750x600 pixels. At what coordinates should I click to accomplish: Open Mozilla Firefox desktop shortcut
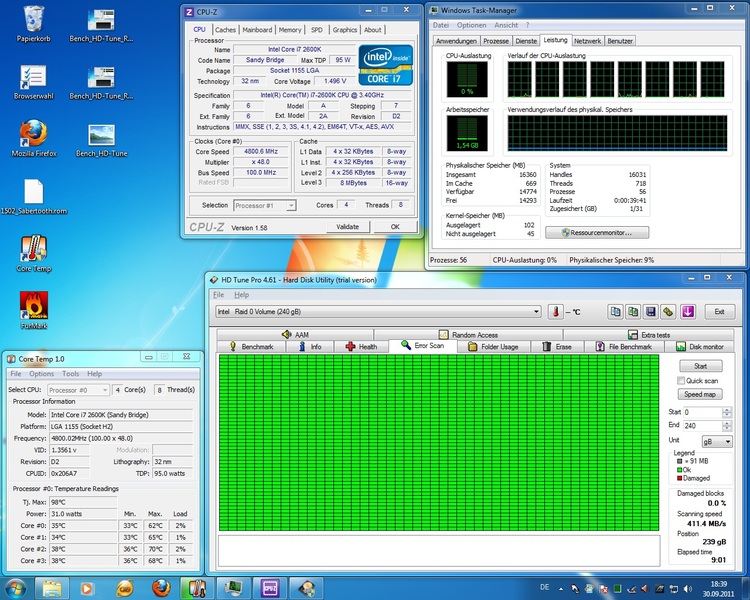click(x=33, y=139)
